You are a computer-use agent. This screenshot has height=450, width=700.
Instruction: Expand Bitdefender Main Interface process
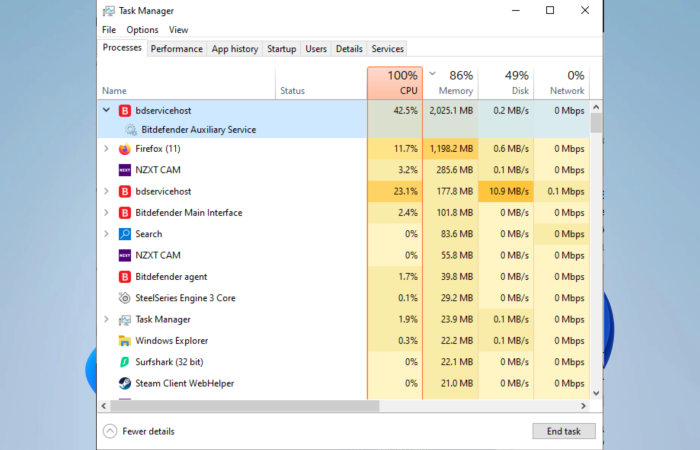tap(106, 212)
